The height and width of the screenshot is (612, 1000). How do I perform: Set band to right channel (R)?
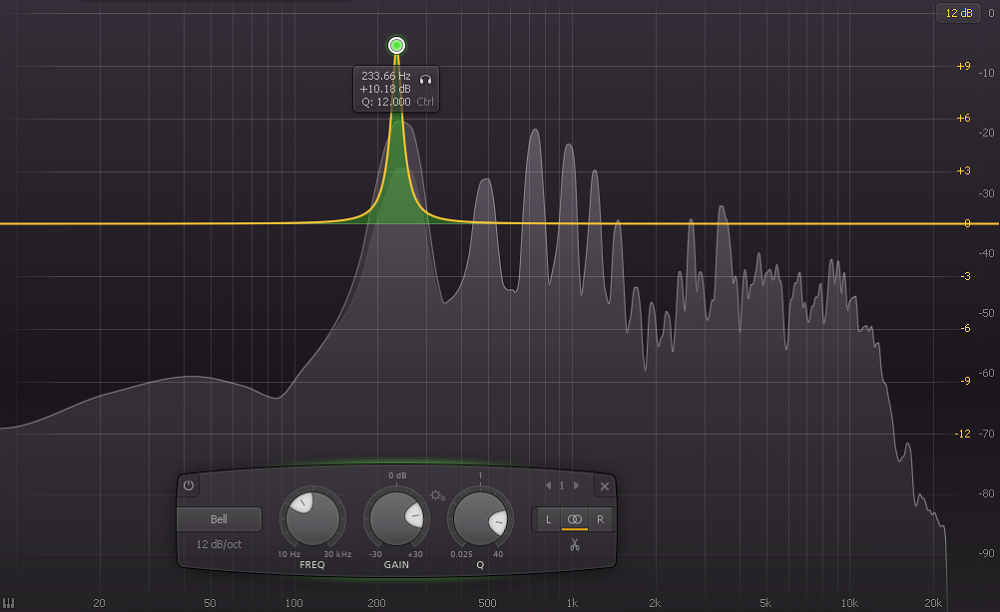pos(600,519)
